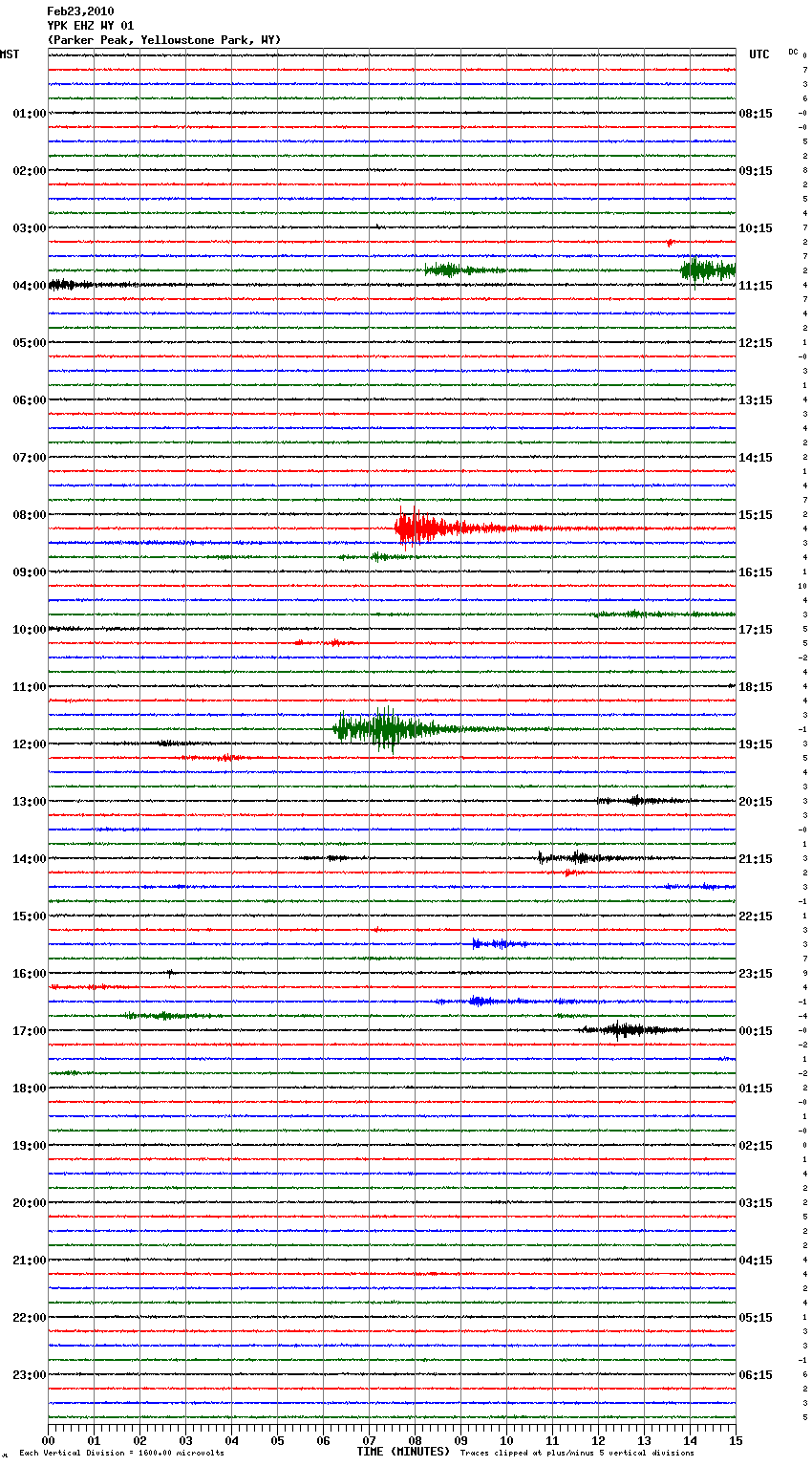Select the 06:00 MST time label

click(29, 400)
